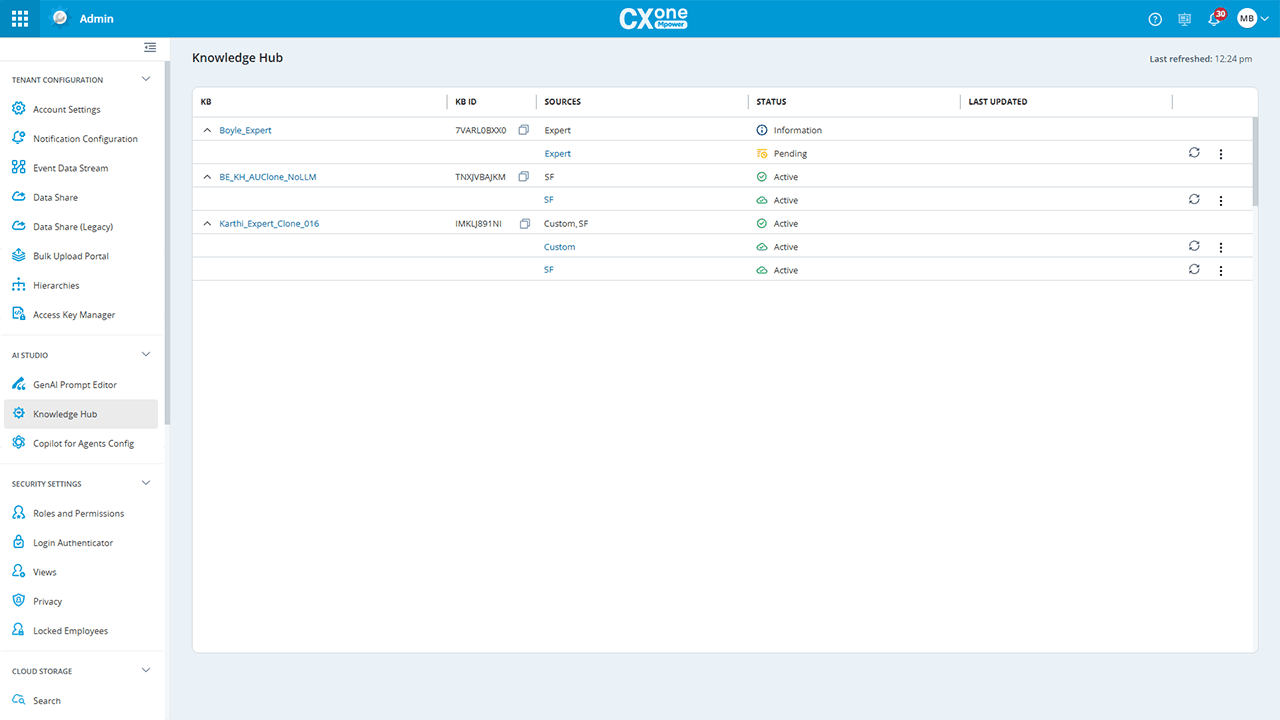The height and width of the screenshot is (720, 1280).
Task: Open GenAI Prompt Editor in sidebar
Action: [x=75, y=385]
